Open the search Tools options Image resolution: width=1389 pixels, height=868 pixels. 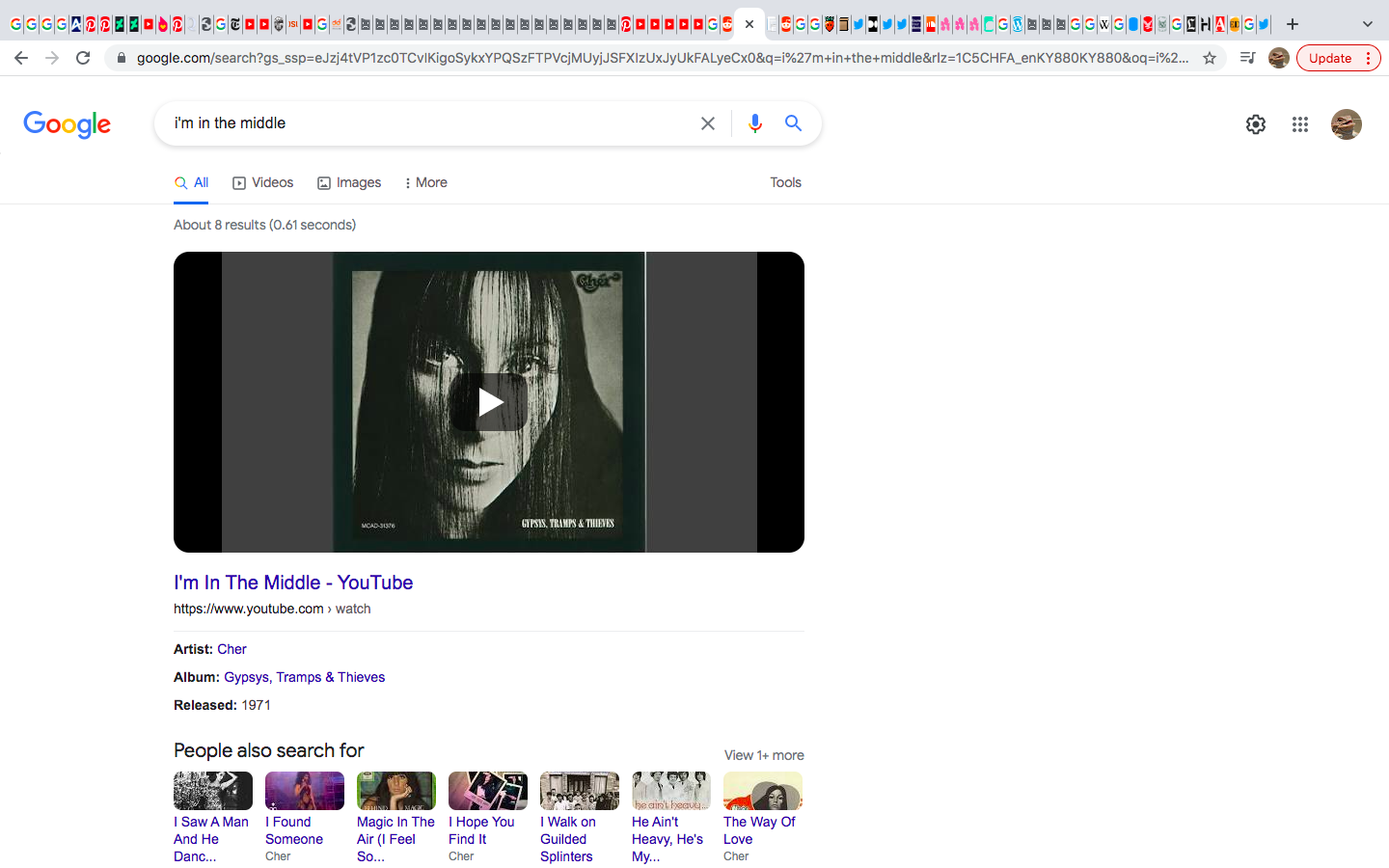coord(785,182)
